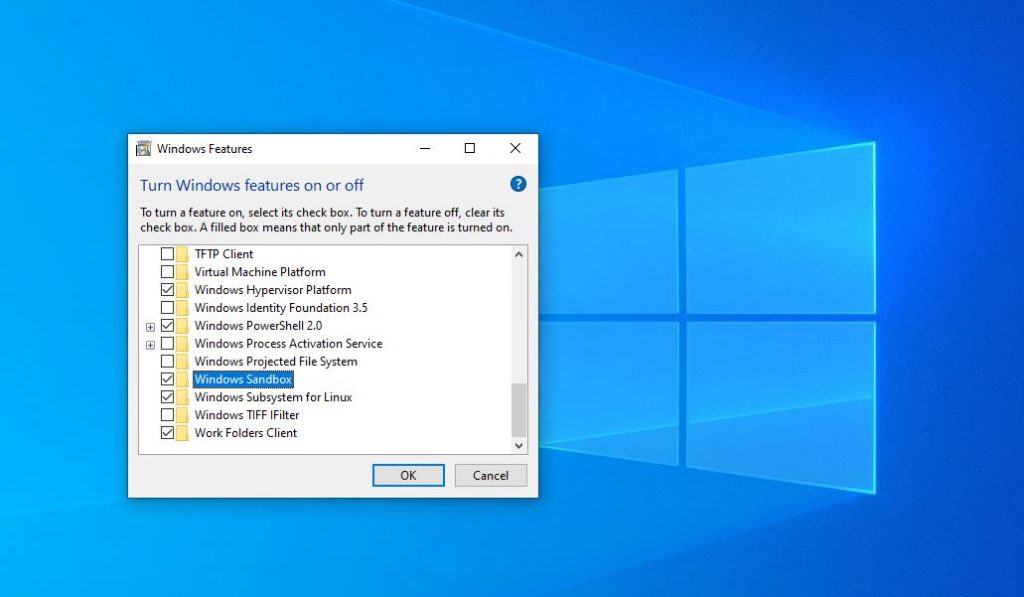Select the TFTP Client label

pos(223,254)
